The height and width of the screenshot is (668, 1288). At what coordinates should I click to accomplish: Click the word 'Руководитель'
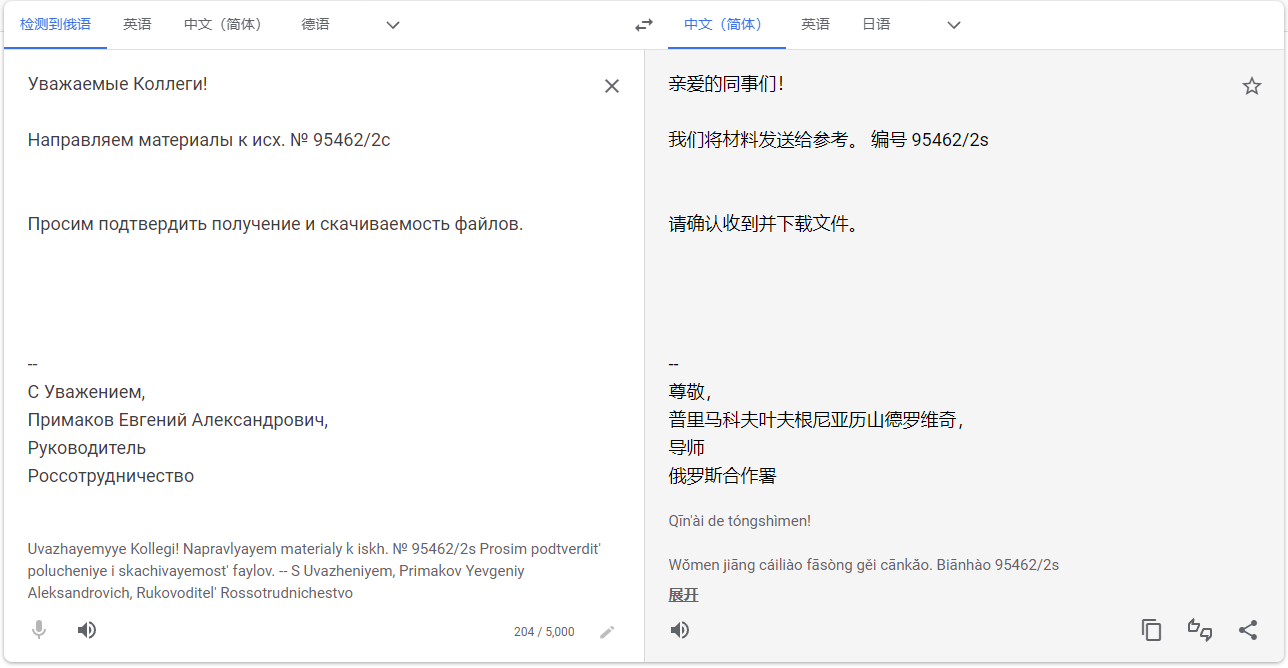coord(87,448)
